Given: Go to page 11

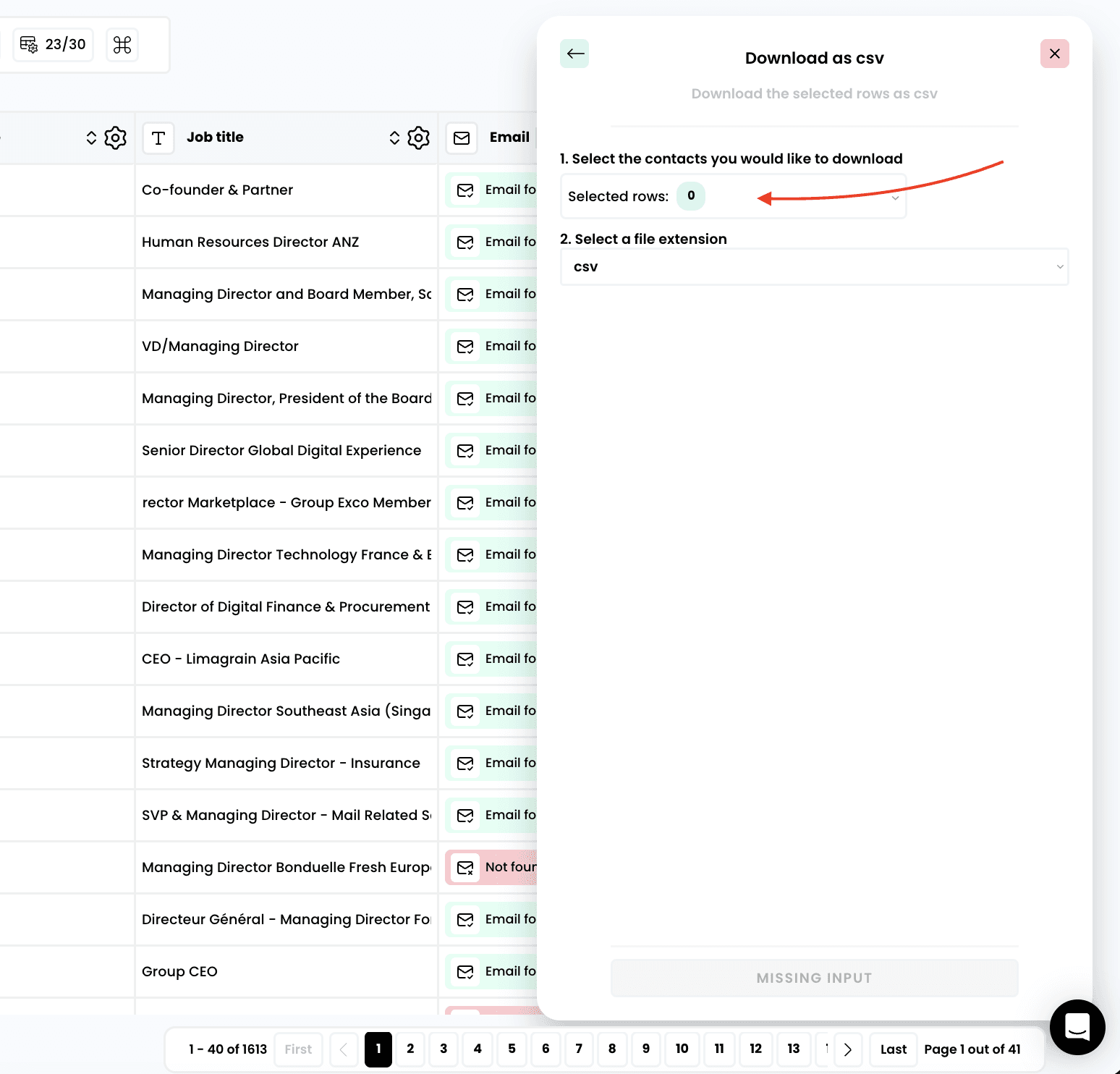Looking at the screenshot, I should click(x=719, y=1049).
